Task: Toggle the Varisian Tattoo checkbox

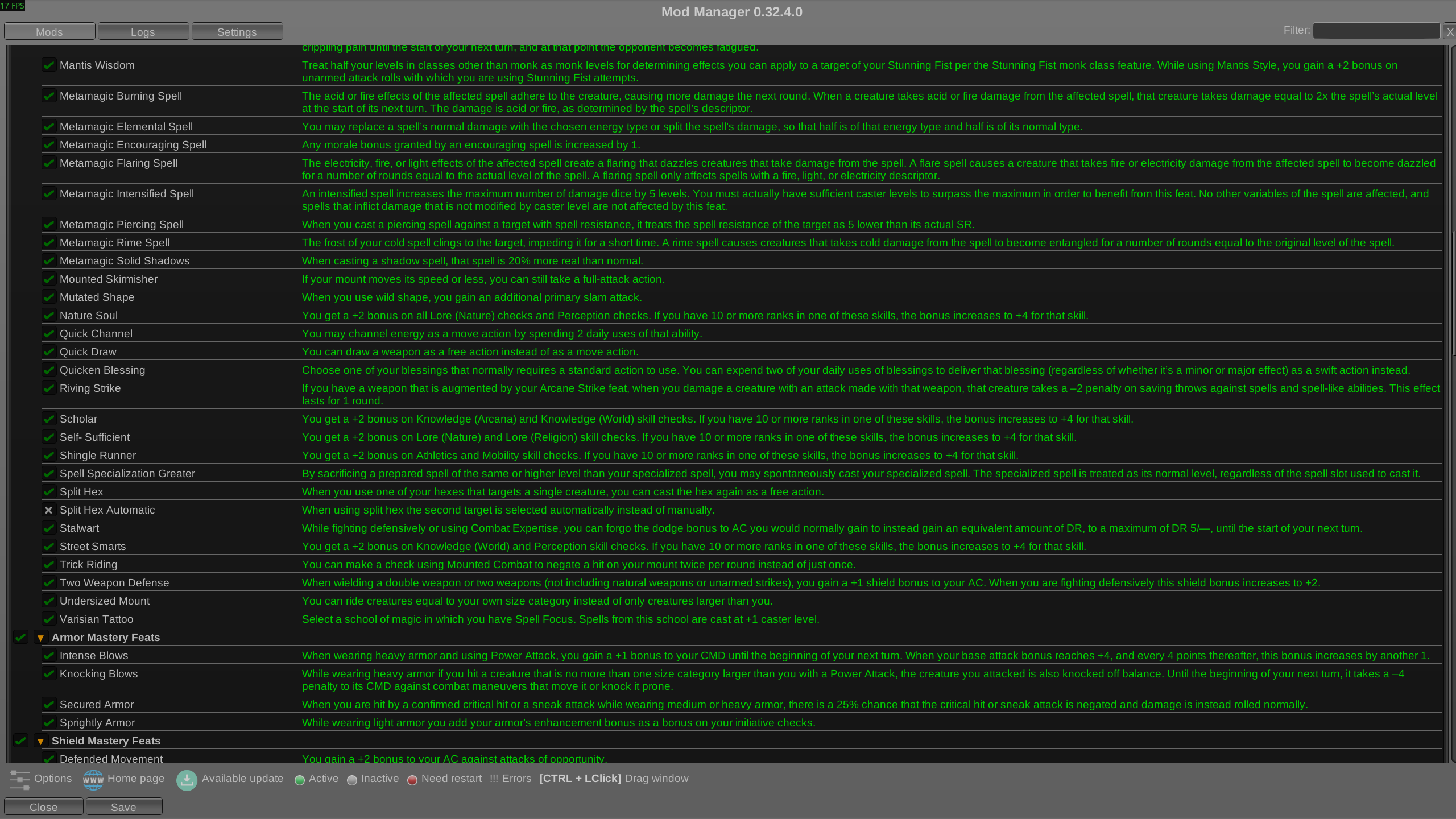Action: pos(49,619)
